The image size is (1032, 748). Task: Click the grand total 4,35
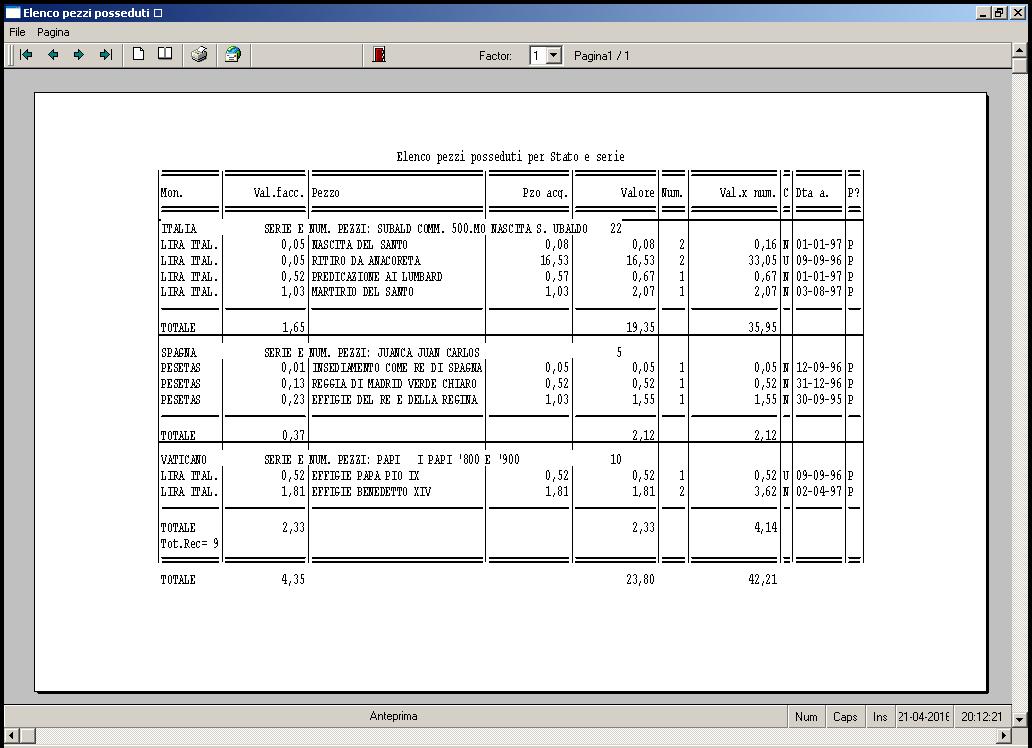[293, 579]
